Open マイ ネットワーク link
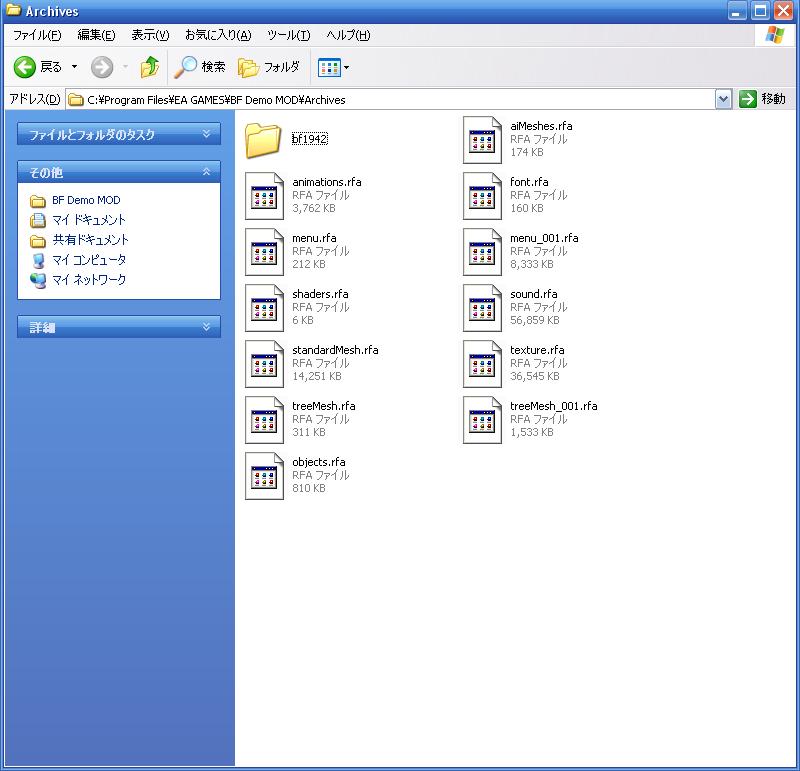Image resolution: width=800 pixels, height=771 pixels. point(89,280)
